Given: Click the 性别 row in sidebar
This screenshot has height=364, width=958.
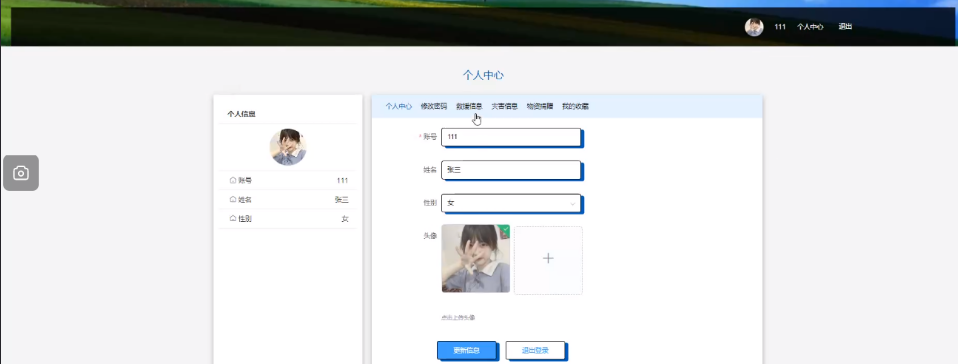Looking at the screenshot, I should coord(288,219).
